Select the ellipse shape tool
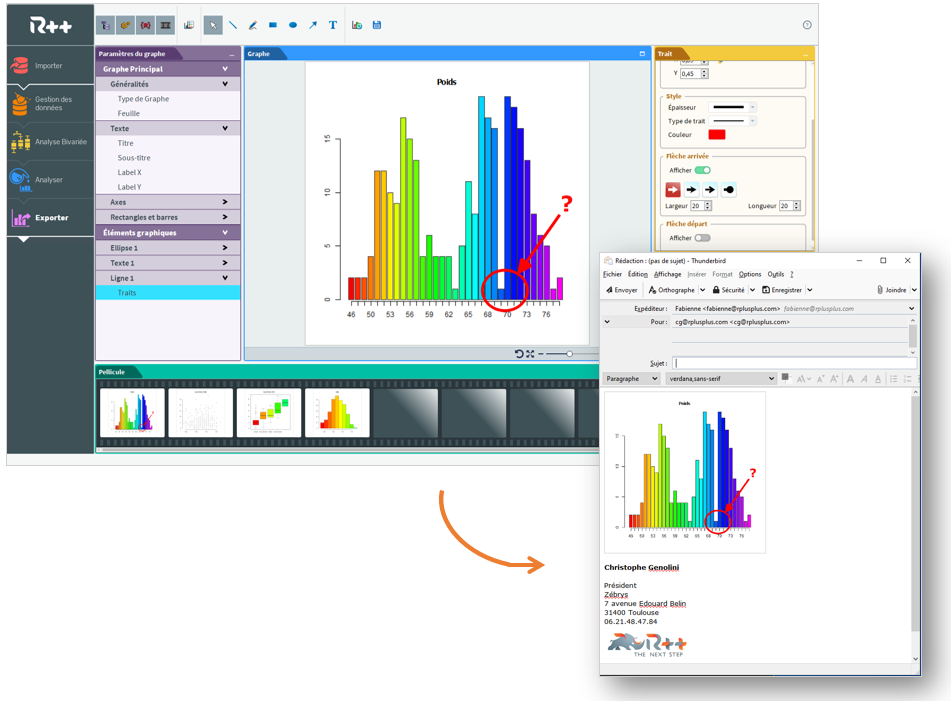Viewport: 951px width, 701px height. point(293,25)
